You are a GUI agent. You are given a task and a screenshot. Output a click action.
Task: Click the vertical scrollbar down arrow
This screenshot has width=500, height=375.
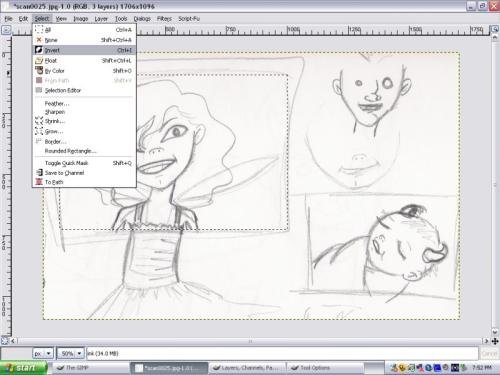495,332
